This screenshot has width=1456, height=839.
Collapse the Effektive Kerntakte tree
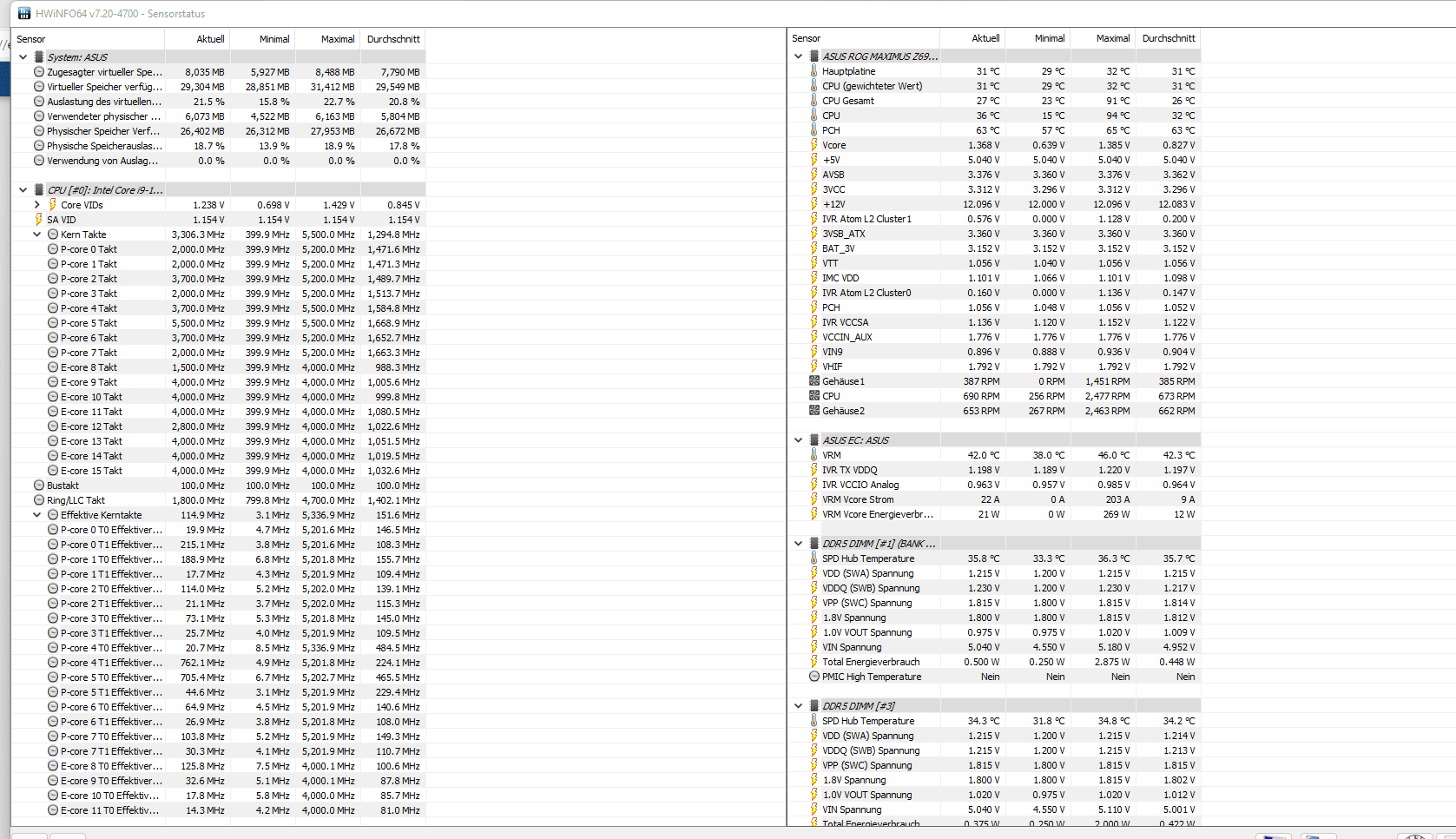(x=37, y=515)
